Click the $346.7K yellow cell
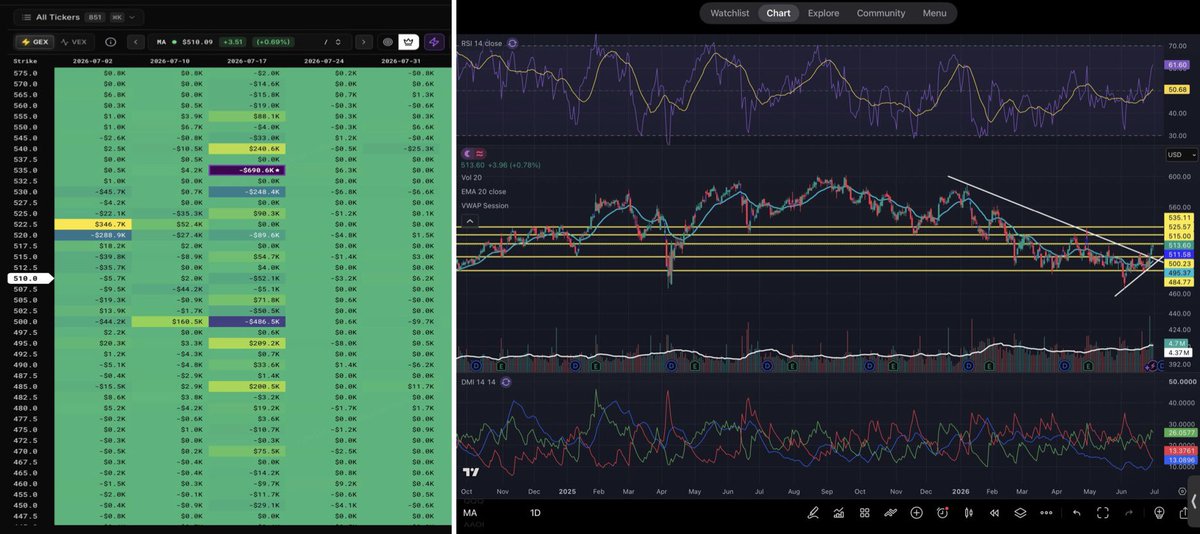 tap(91, 224)
